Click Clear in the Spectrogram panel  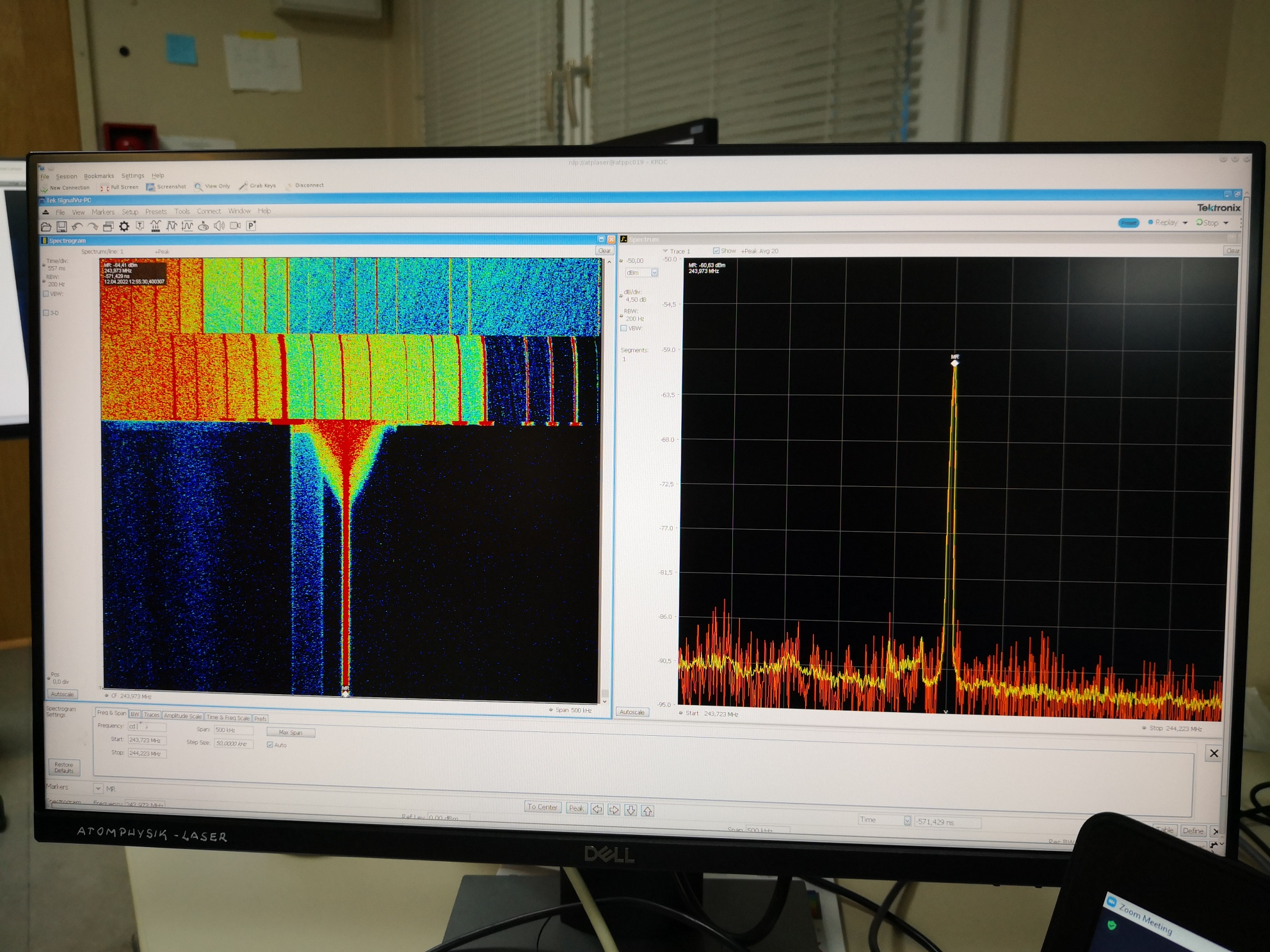[604, 251]
